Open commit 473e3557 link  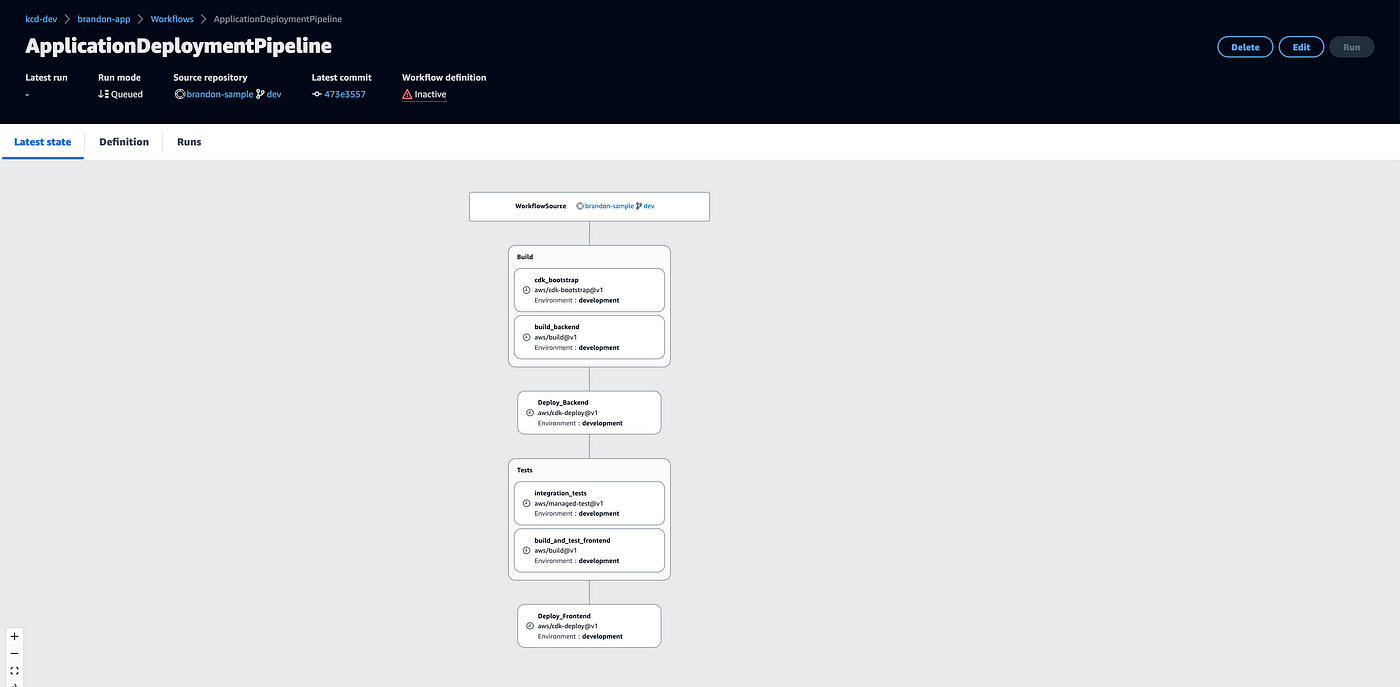click(x=345, y=94)
